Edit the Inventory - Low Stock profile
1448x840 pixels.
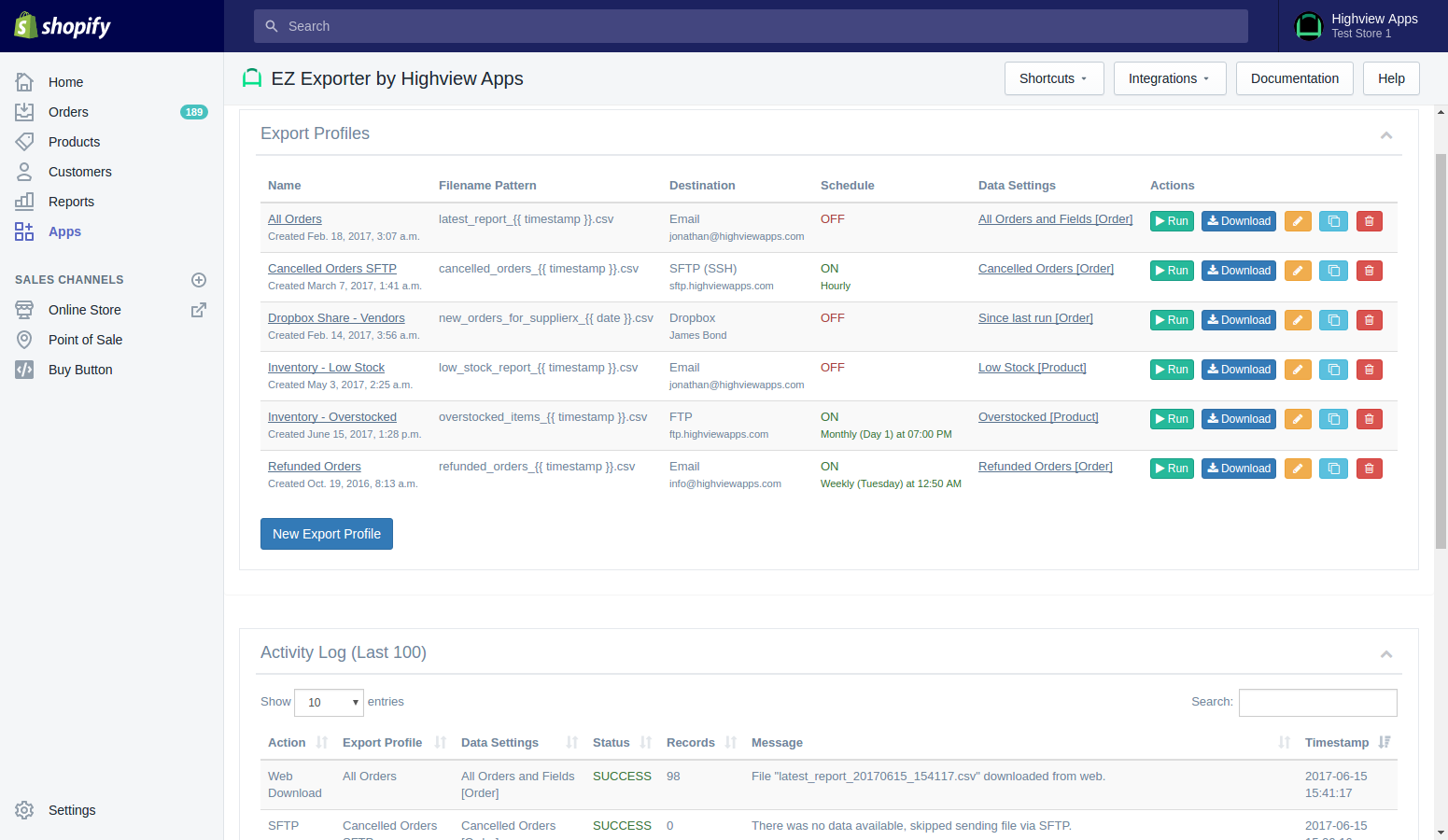tap(1298, 370)
